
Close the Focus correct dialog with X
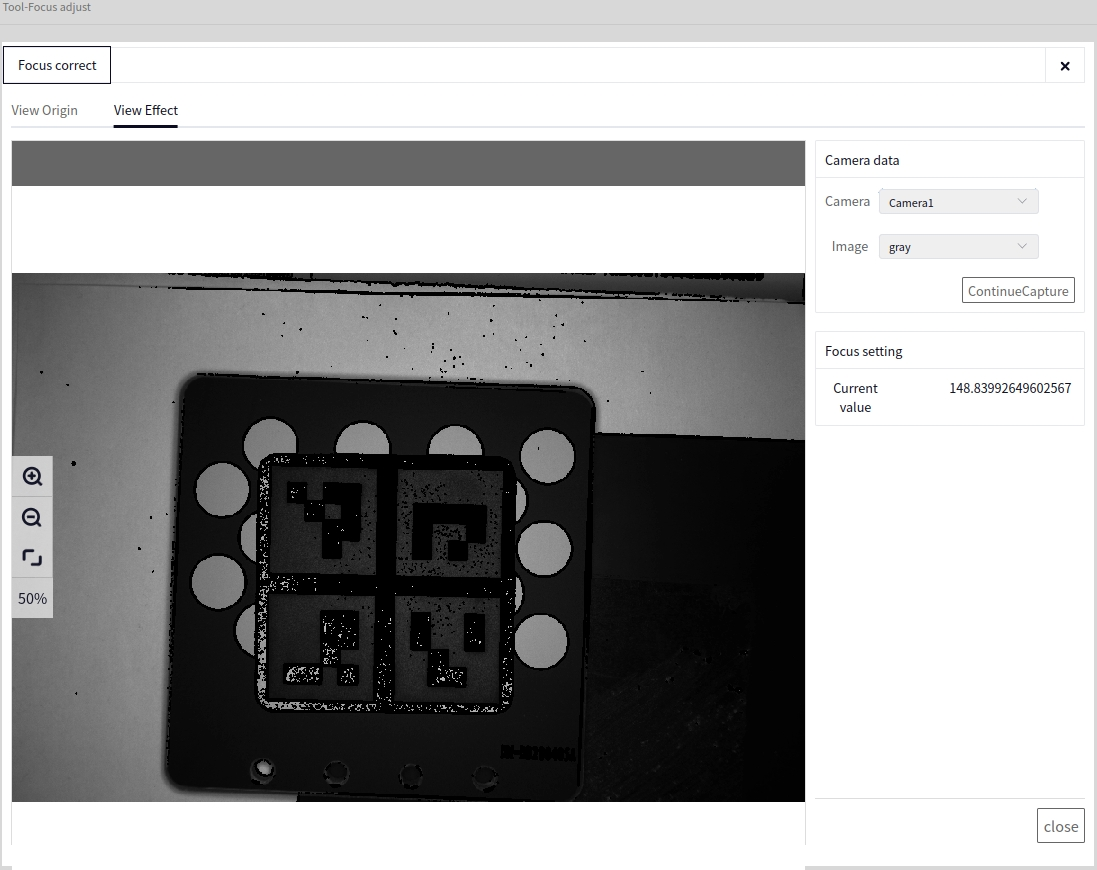[x=1065, y=66]
